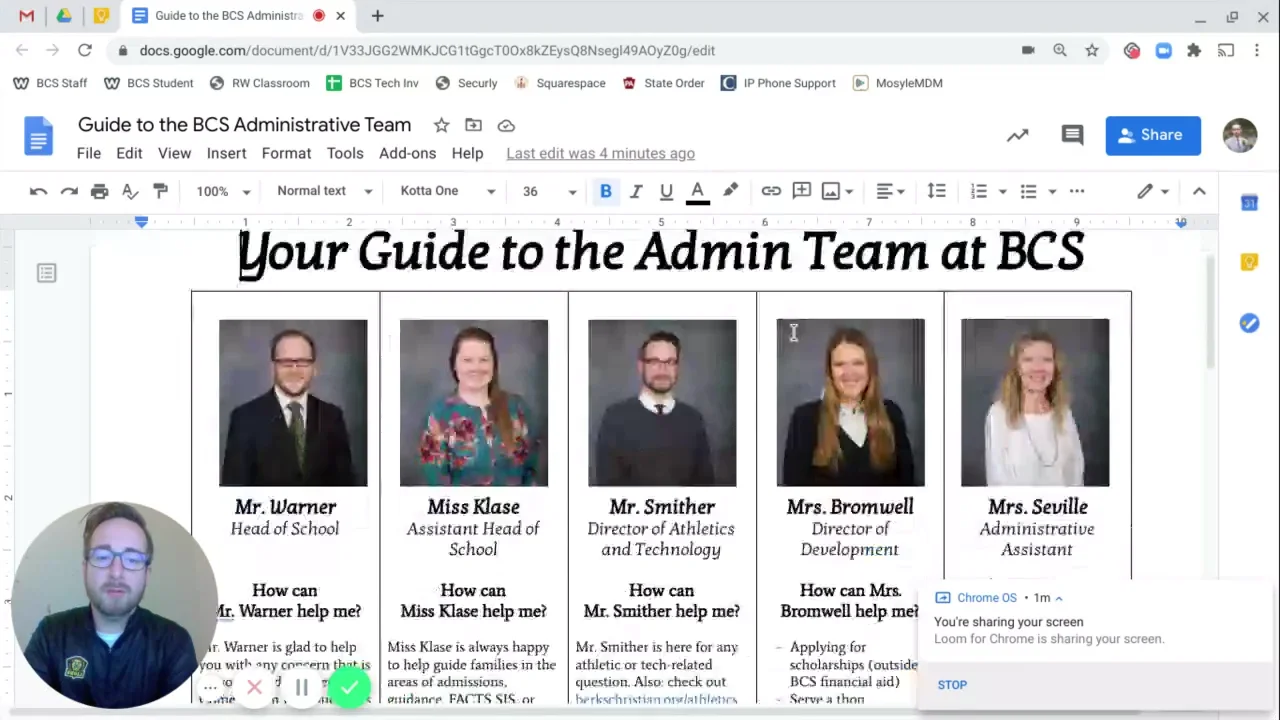Select Mr. Warner's portrait photo
This screenshot has height=720, width=1280.
click(x=293, y=403)
